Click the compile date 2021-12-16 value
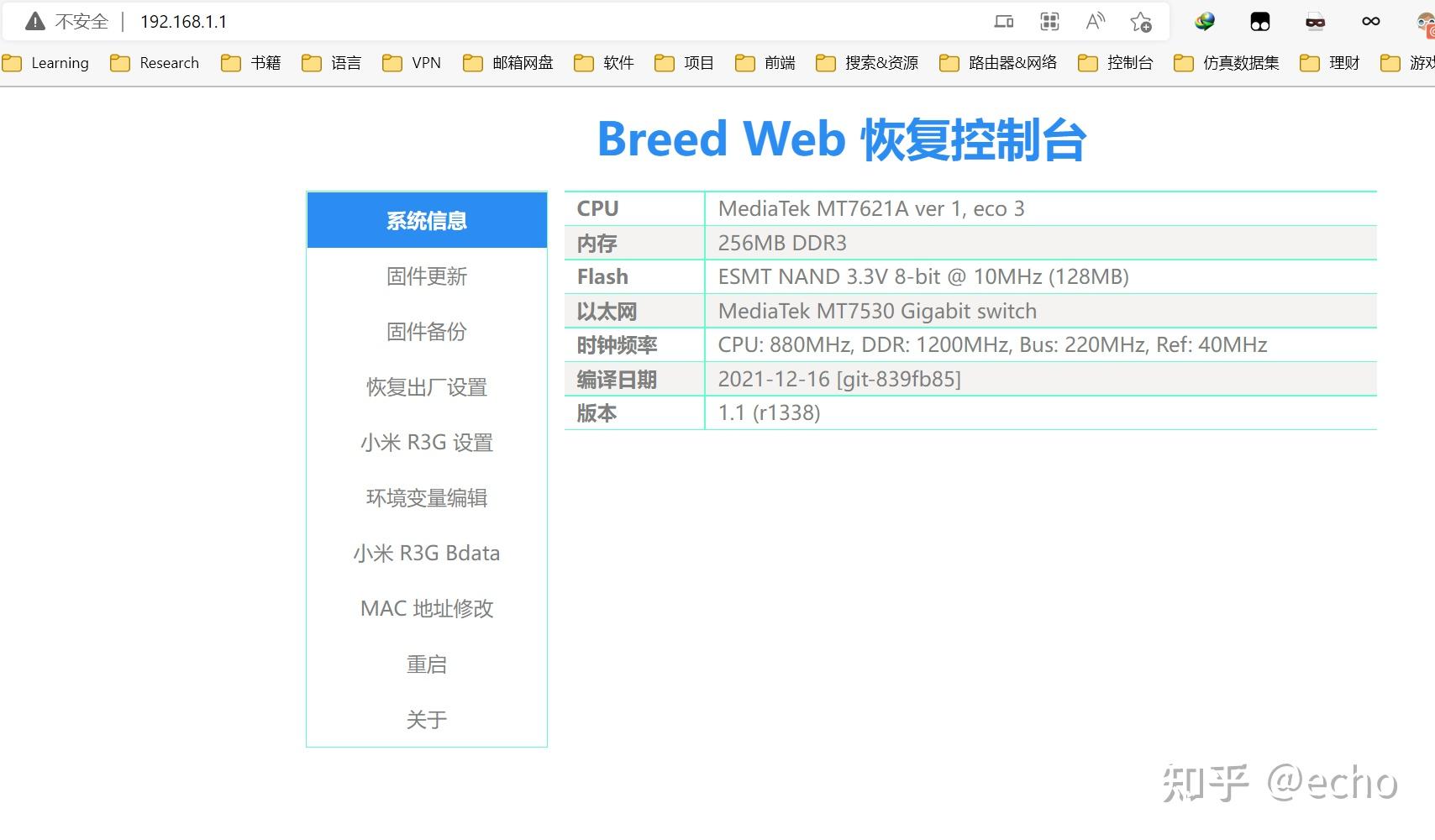 (839, 380)
